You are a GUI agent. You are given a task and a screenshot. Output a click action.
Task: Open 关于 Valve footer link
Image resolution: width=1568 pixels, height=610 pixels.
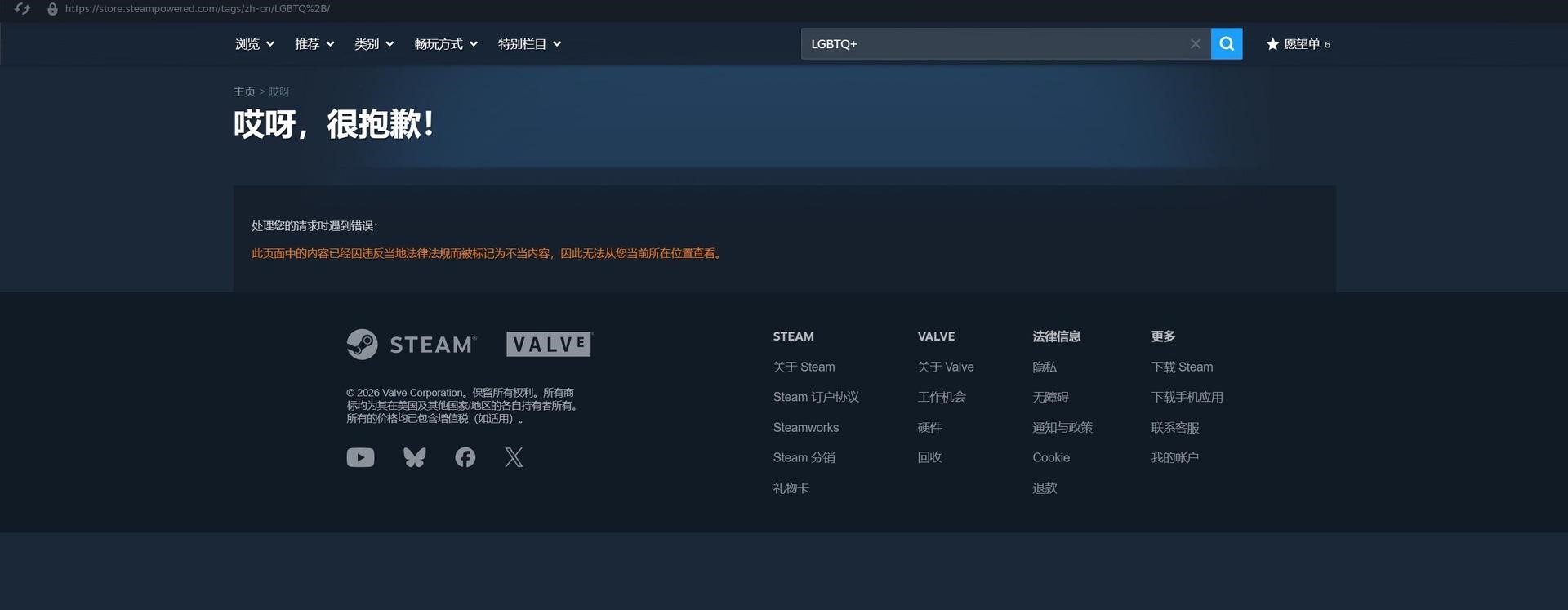tap(946, 367)
